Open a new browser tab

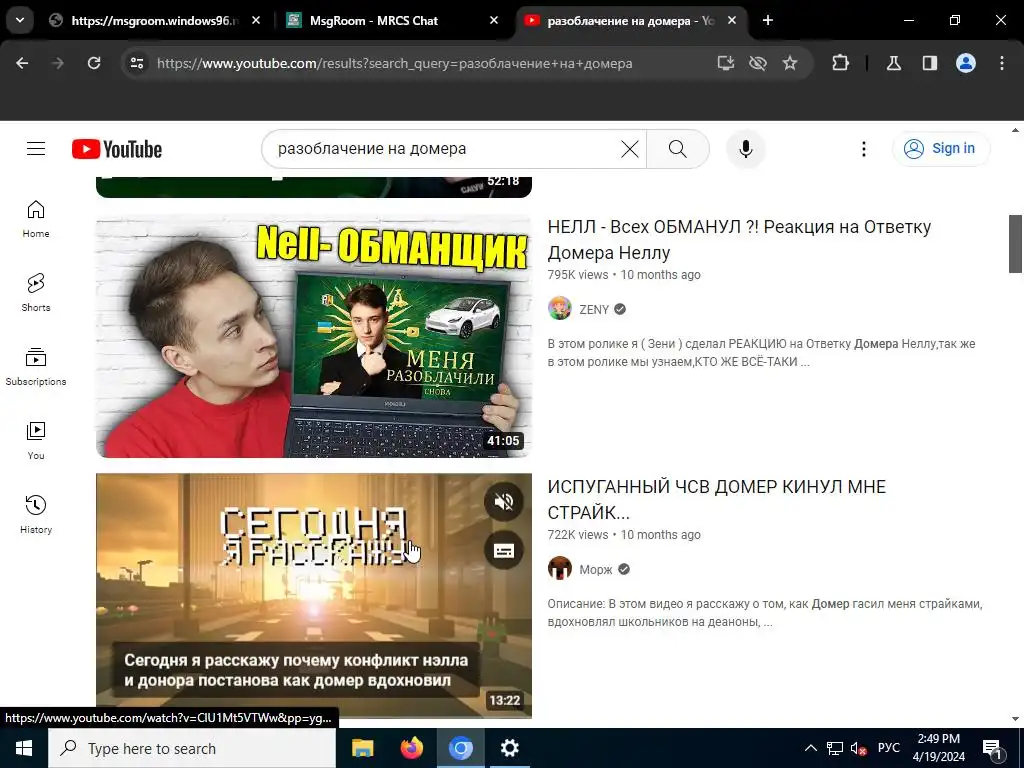pos(768,20)
